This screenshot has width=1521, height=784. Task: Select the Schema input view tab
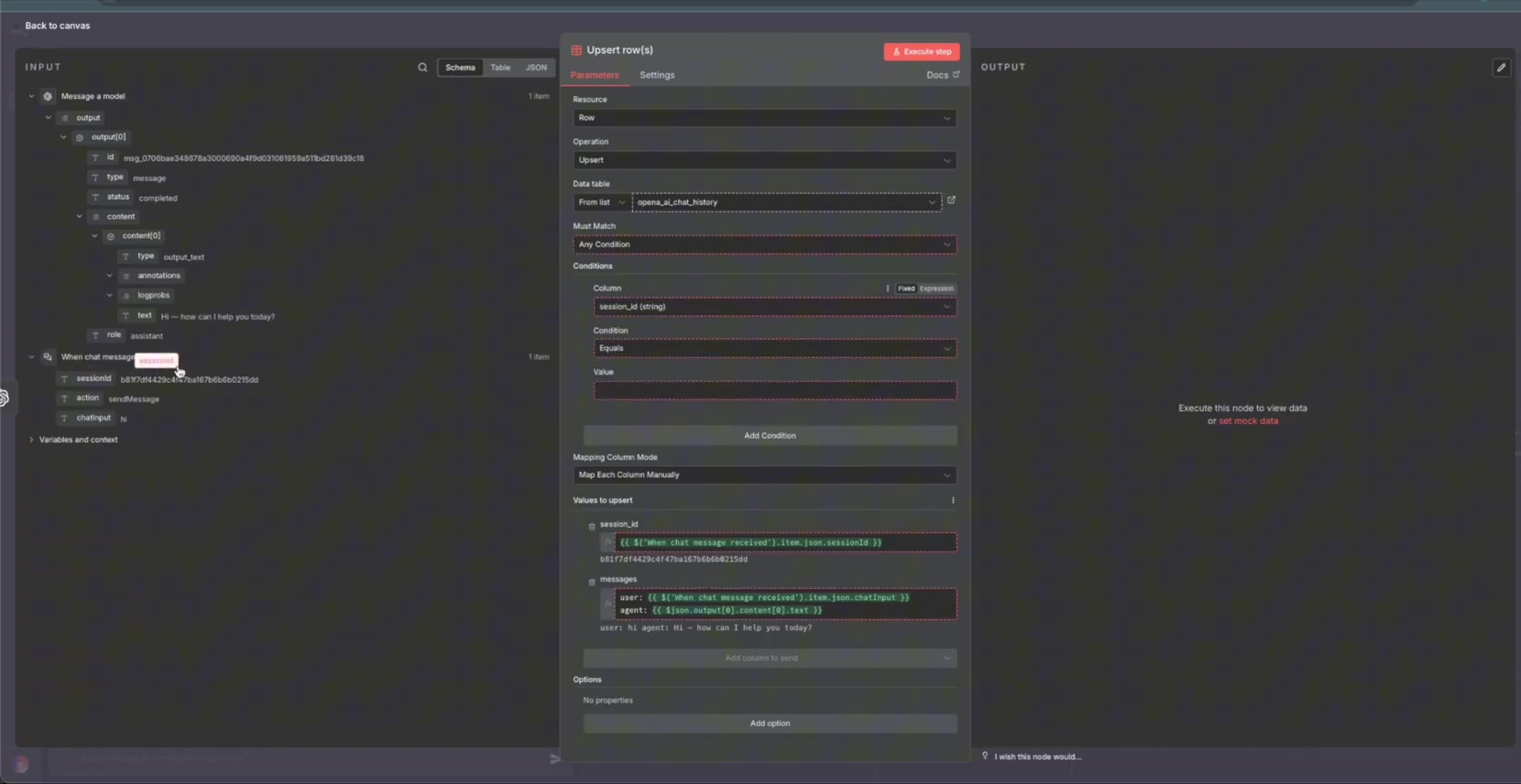[x=460, y=67]
